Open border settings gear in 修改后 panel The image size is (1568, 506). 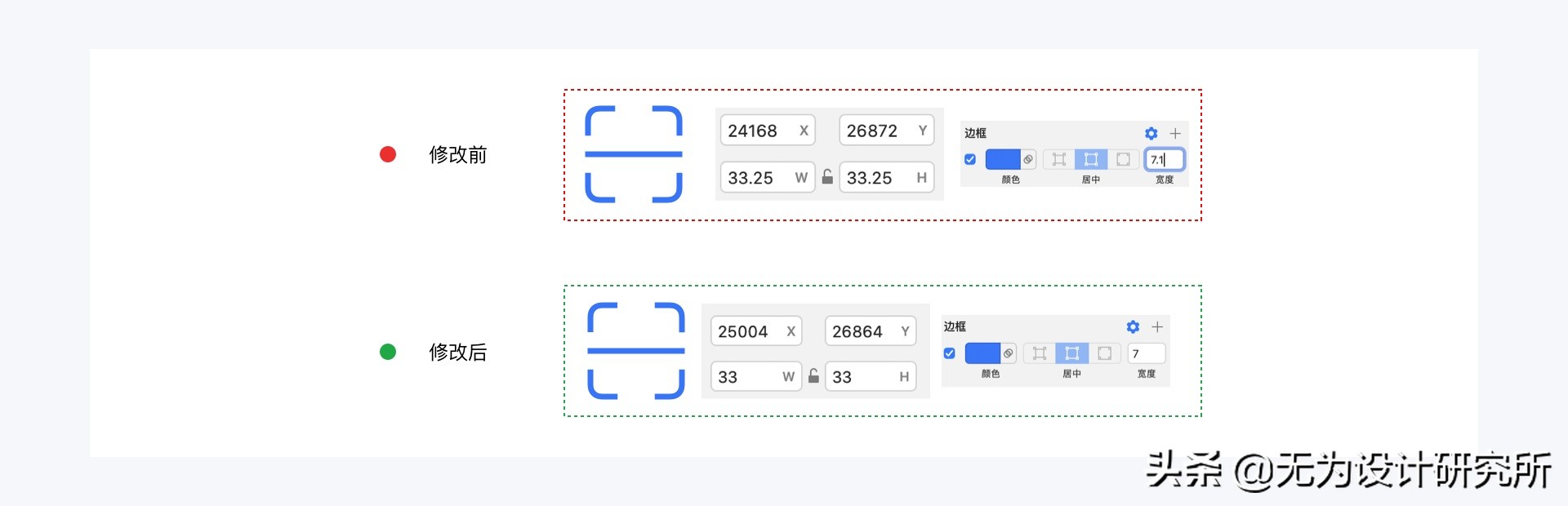(x=1133, y=326)
